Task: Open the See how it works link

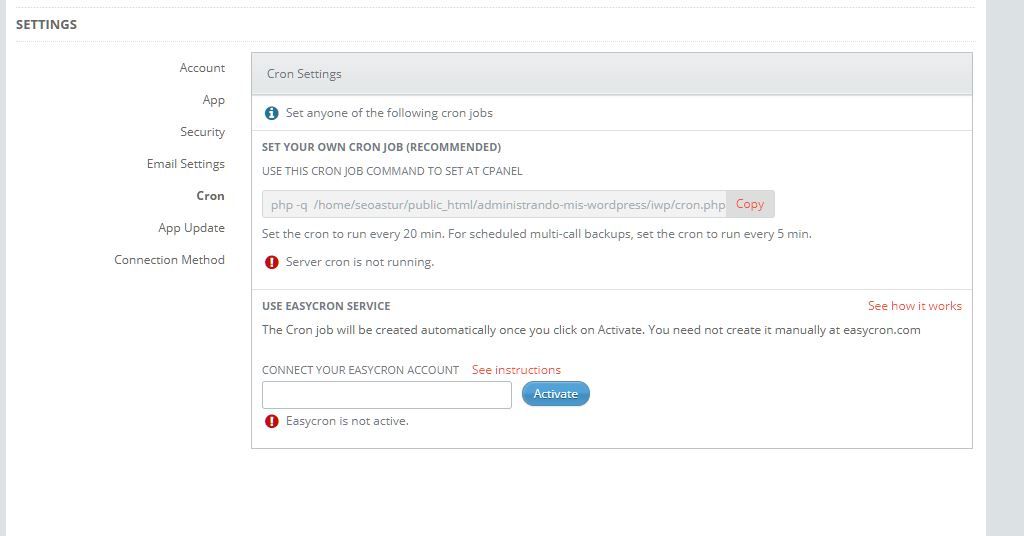Action: 914,306
